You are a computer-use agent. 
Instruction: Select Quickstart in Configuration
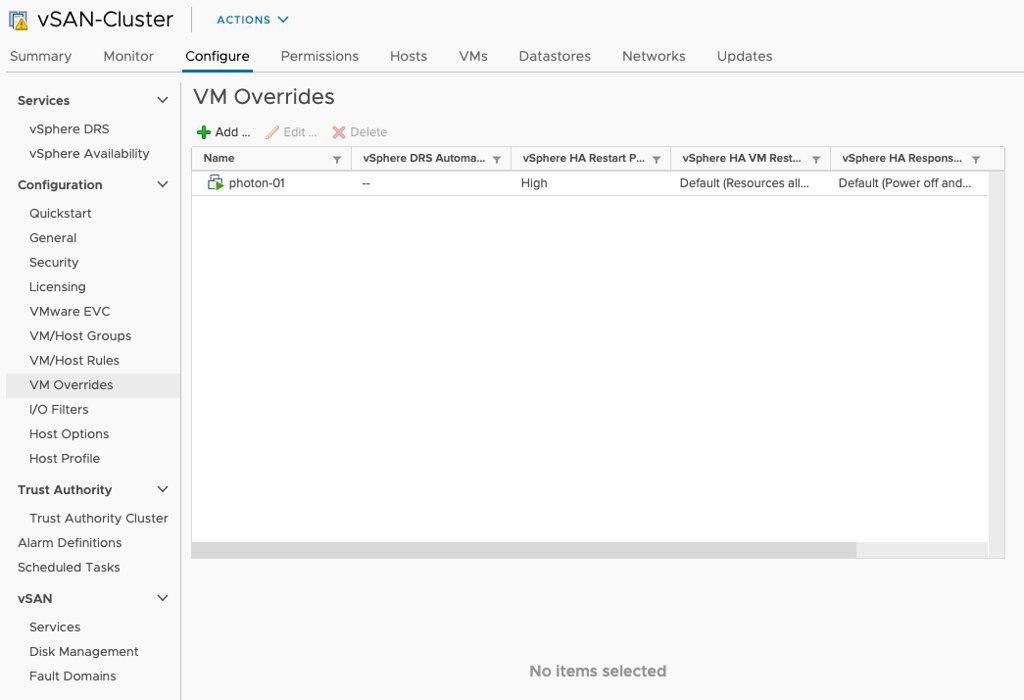click(60, 213)
